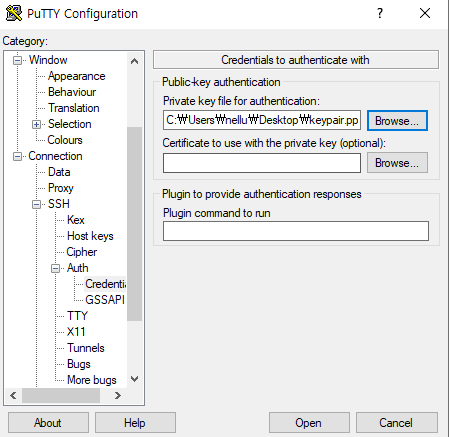The image size is (449, 437).
Task: Click the About button
Action: click(48, 423)
